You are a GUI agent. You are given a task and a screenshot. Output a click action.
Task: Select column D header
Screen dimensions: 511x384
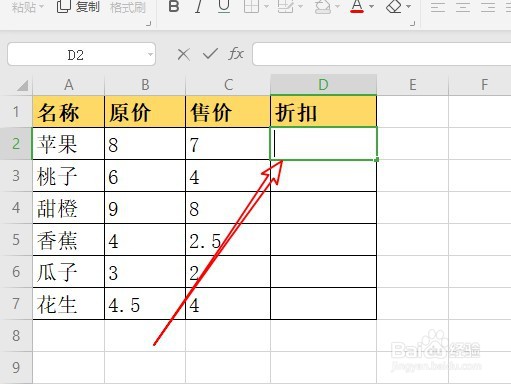pos(323,85)
